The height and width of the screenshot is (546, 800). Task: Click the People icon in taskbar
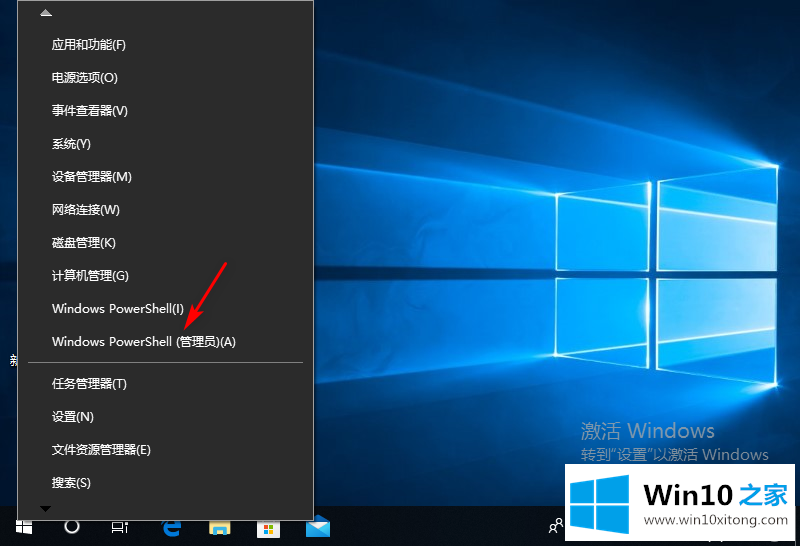pyautogui.click(x=556, y=527)
